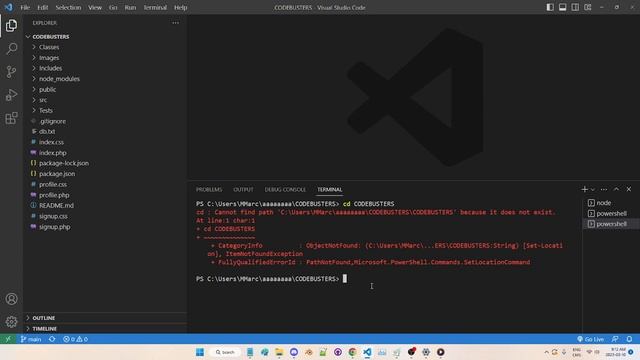The height and width of the screenshot is (360, 640).
Task: Open the Go menu
Action: coord(113,7)
